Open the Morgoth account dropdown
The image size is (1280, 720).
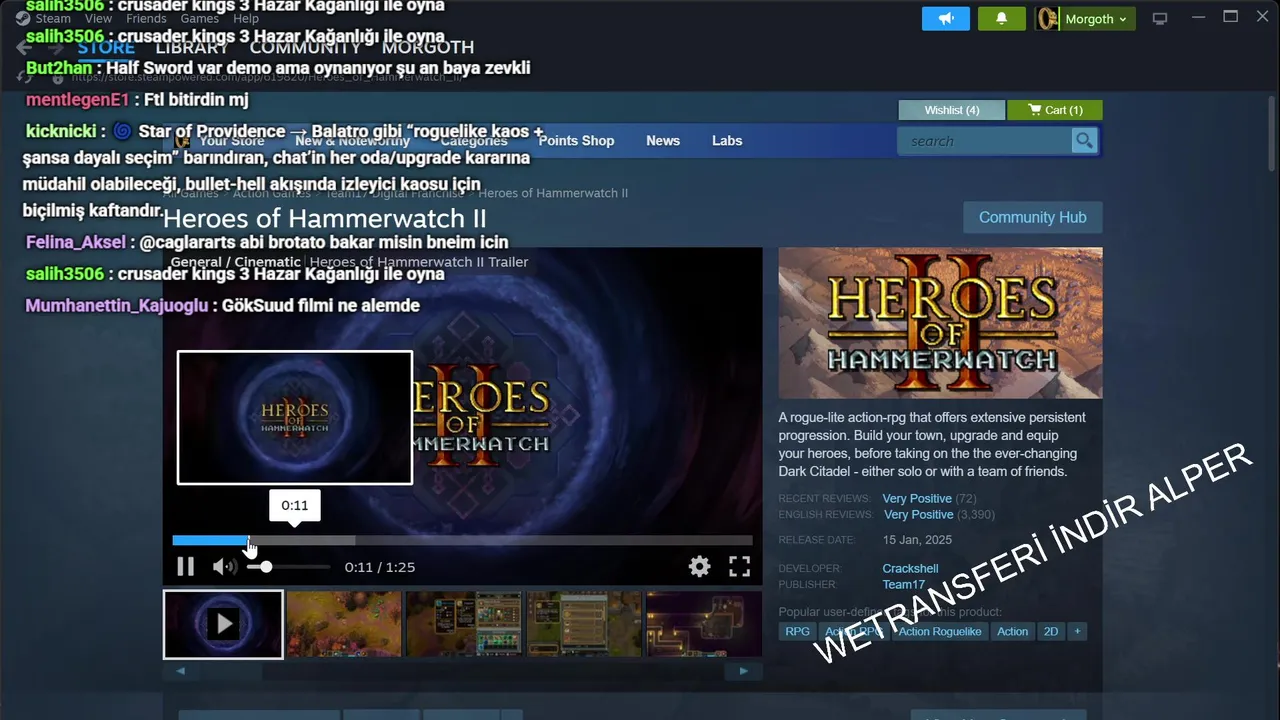pyautogui.click(x=1096, y=19)
